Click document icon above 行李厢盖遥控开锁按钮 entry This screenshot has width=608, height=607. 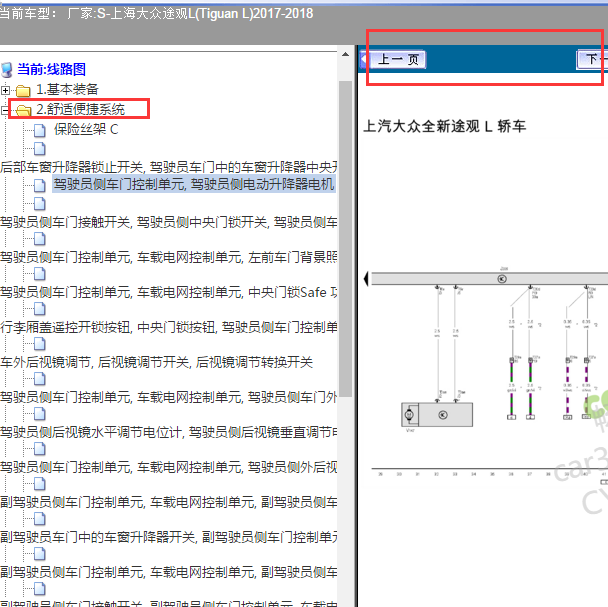40,309
